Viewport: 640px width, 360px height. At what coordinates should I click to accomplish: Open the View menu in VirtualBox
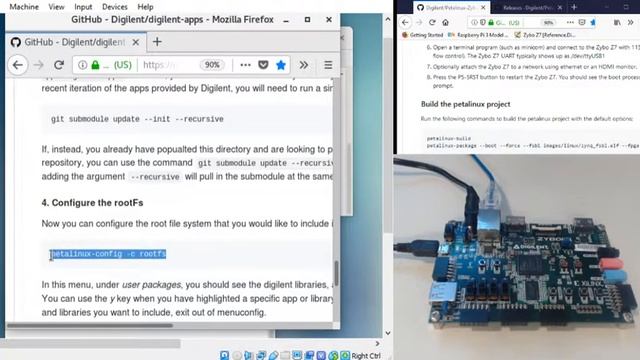click(56, 7)
